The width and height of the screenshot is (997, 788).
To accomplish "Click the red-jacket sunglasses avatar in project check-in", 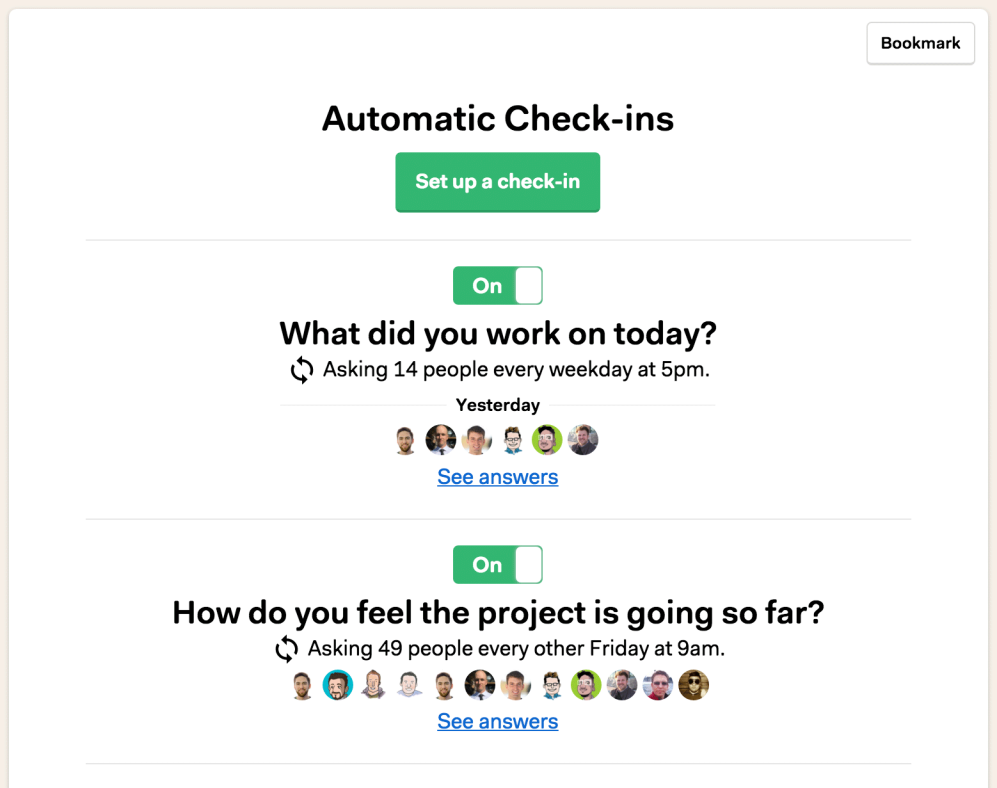I will point(658,685).
